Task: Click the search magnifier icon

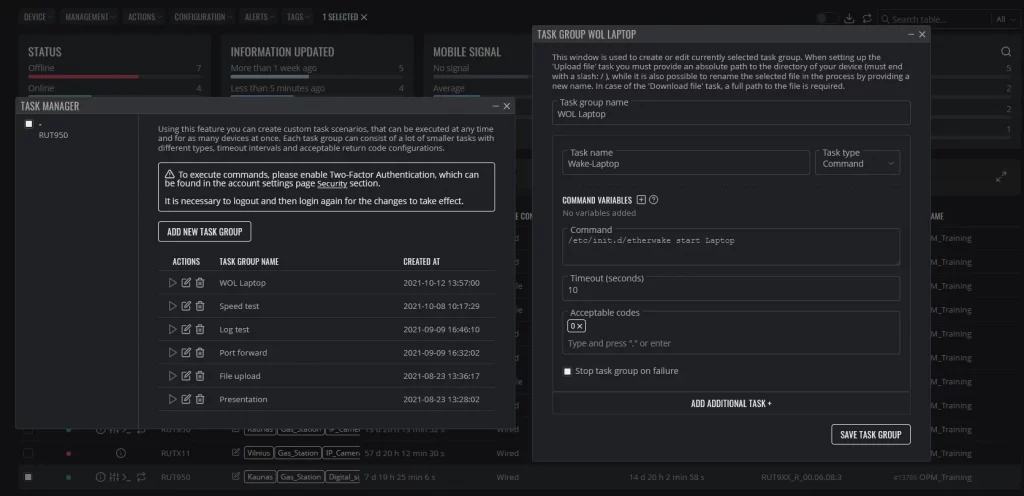Action: click(x=1006, y=52)
